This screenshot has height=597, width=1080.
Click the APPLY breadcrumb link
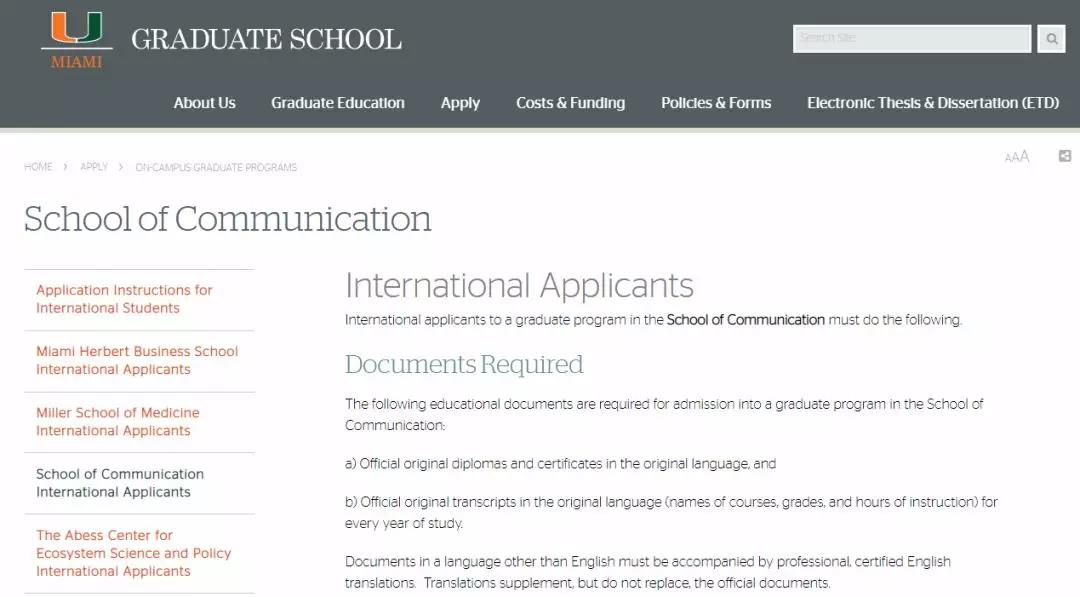[x=94, y=167]
